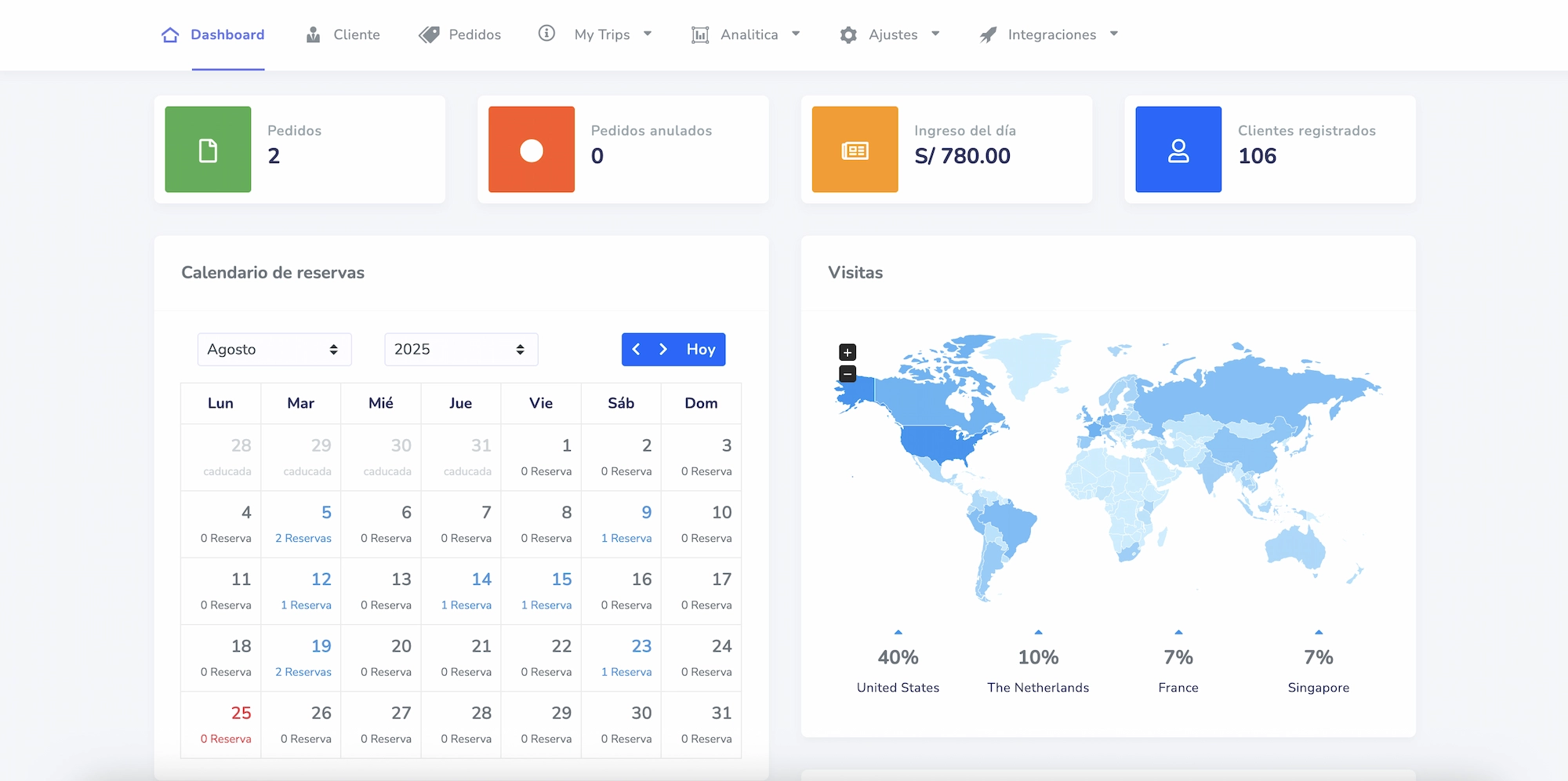Click the yellow Ingreso del día icon
The height and width of the screenshot is (781, 1568).
coord(855,150)
